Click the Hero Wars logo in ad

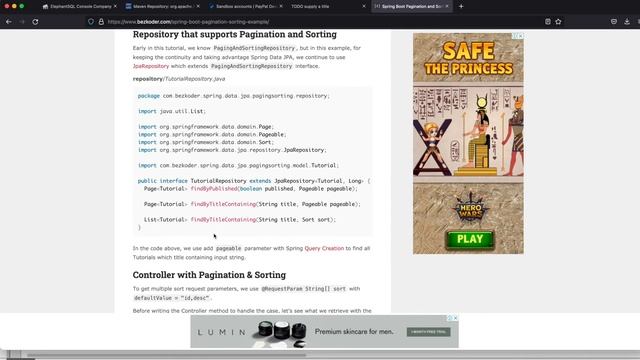(x=470, y=208)
